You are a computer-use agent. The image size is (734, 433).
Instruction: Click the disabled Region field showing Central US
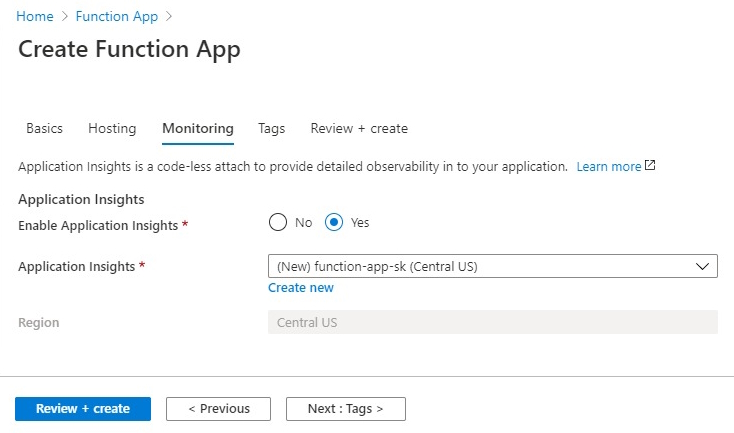pyautogui.click(x=492, y=322)
